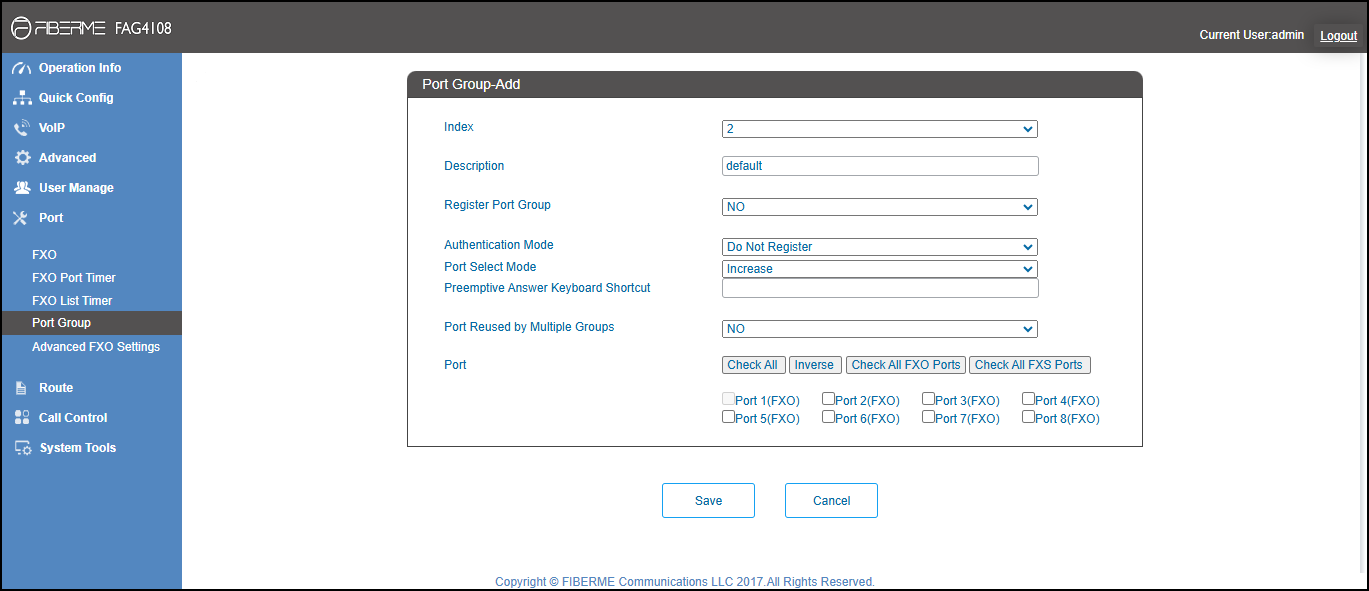Click the Description input field
The width and height of the screenshot is (1369, 591).
point(880,166)
